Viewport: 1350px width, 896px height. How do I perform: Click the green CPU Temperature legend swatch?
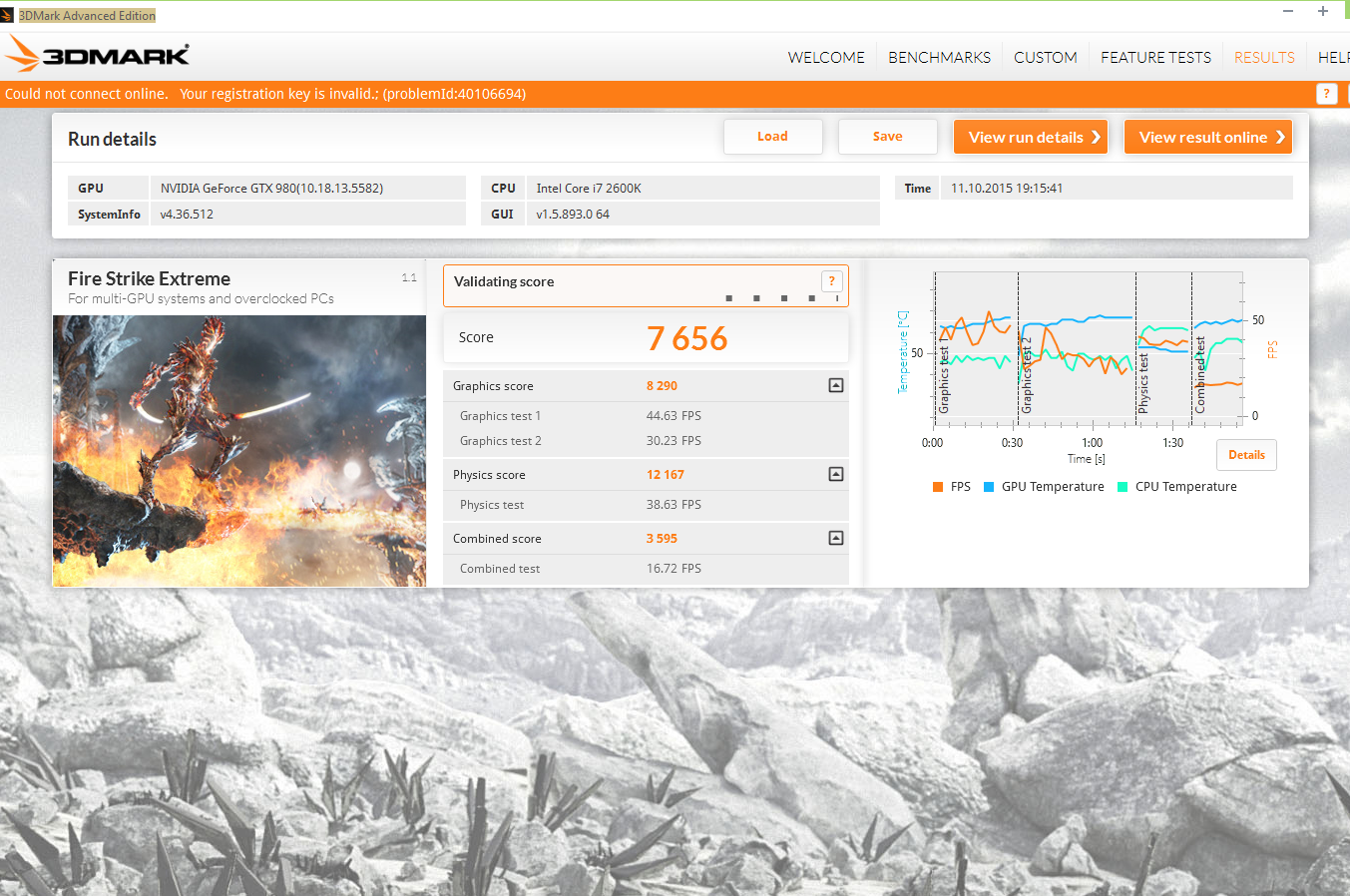click(x=1123, y=487)
